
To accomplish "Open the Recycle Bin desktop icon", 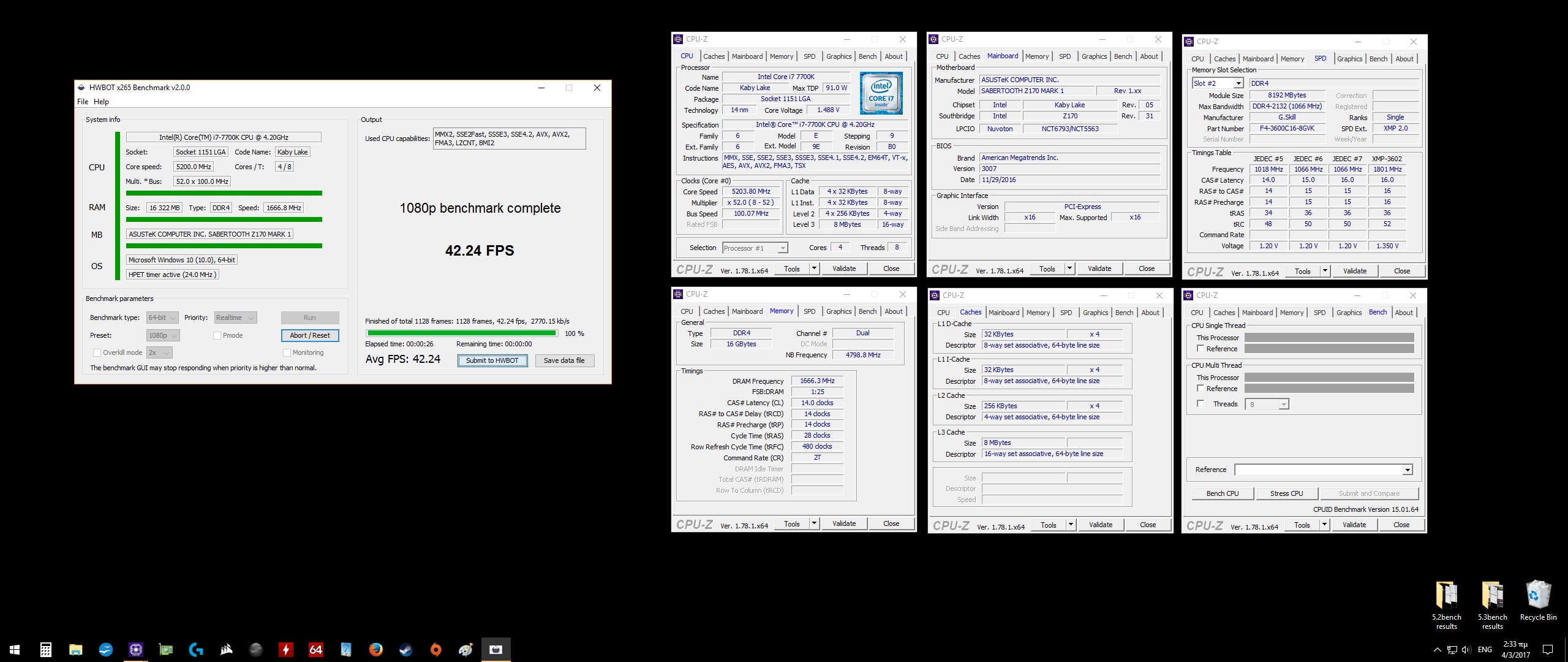I will tap(1538, 601).
